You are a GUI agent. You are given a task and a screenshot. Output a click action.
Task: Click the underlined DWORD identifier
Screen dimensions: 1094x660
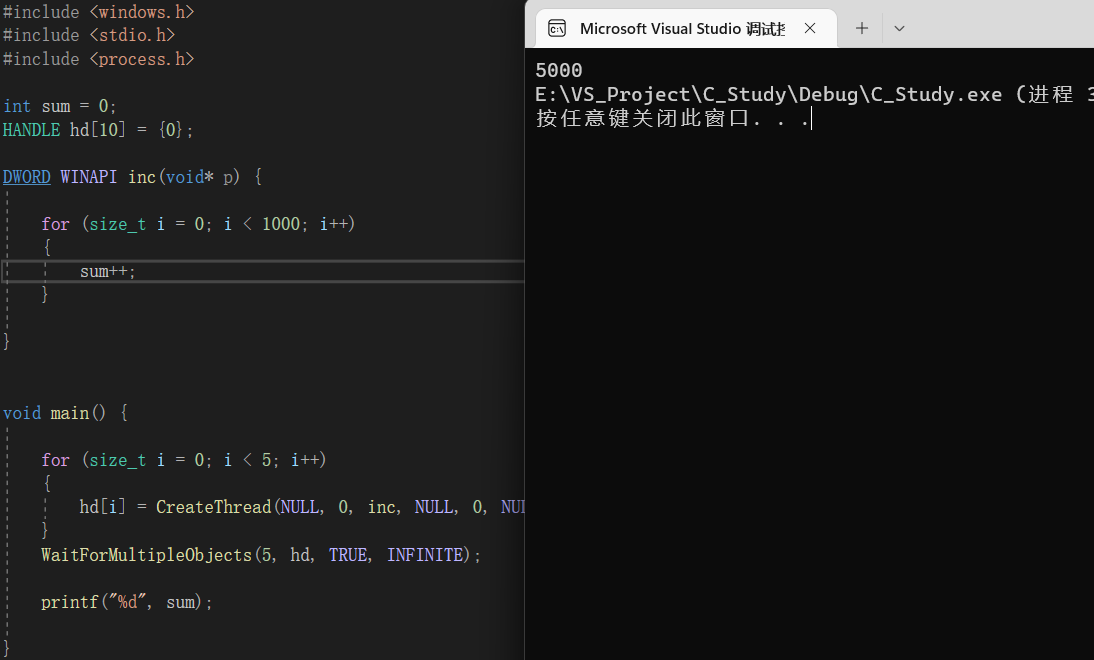[x=26, y=176]
